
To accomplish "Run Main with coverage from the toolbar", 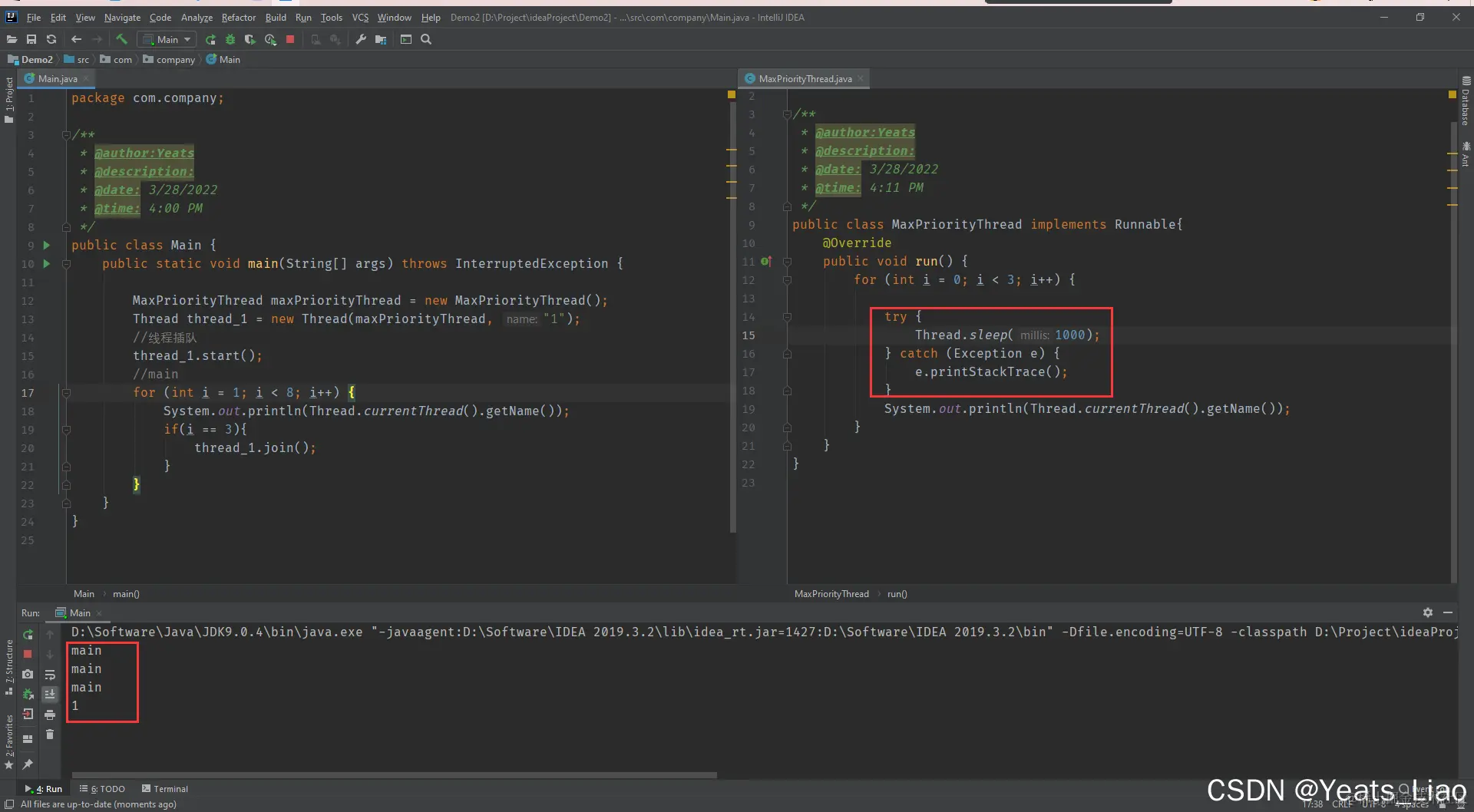I will 250,39.
